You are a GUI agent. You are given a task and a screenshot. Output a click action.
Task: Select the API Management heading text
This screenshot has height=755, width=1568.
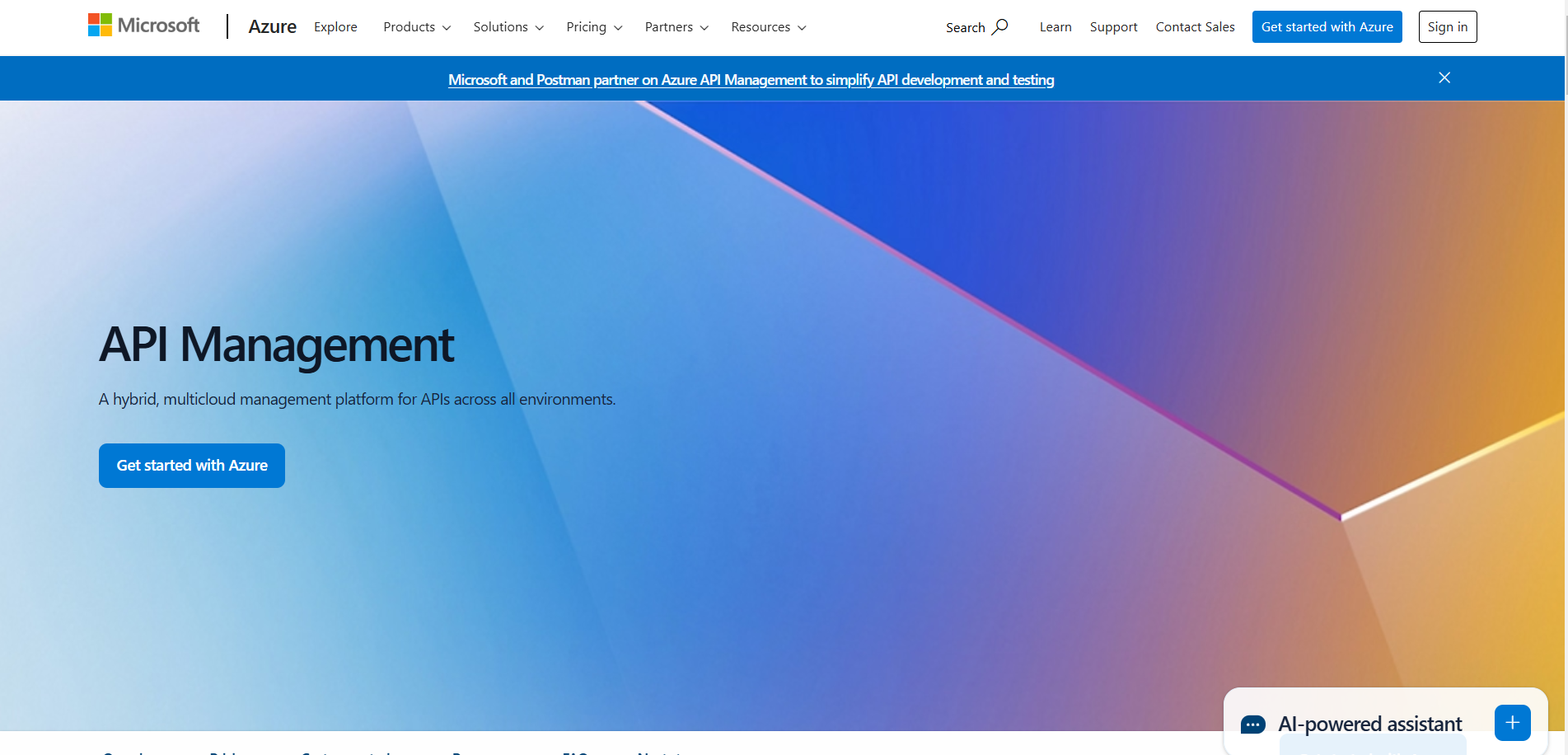[x=277, y=345]
